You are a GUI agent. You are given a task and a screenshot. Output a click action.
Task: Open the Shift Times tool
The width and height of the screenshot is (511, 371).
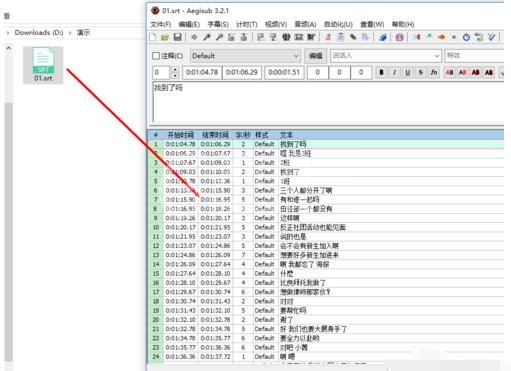click(x=417, y=37)
